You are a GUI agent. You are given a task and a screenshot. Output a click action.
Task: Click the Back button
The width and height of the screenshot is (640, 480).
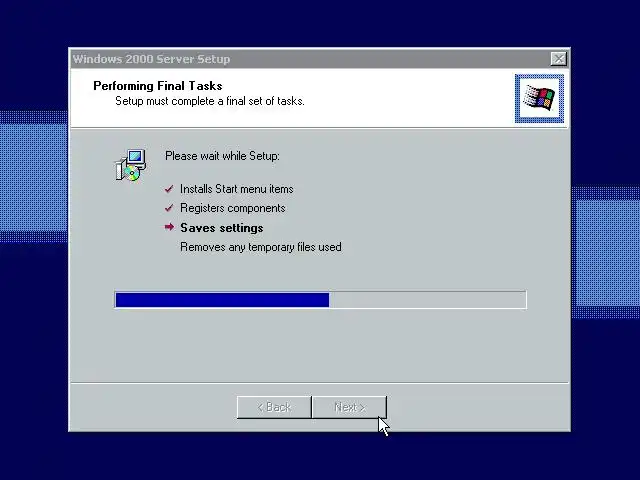click(274, 407)
